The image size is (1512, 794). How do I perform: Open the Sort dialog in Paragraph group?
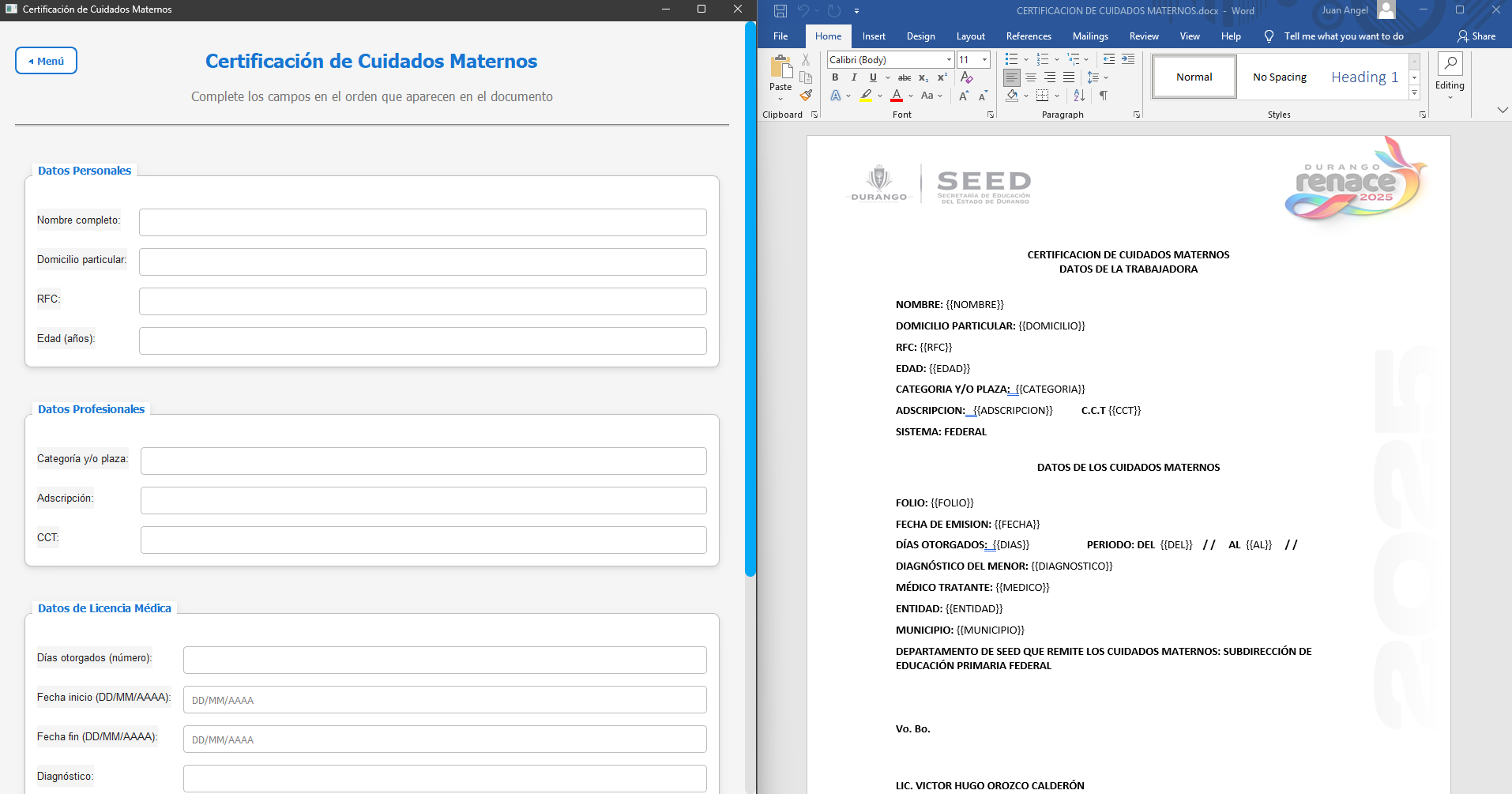click(1078, 96)
